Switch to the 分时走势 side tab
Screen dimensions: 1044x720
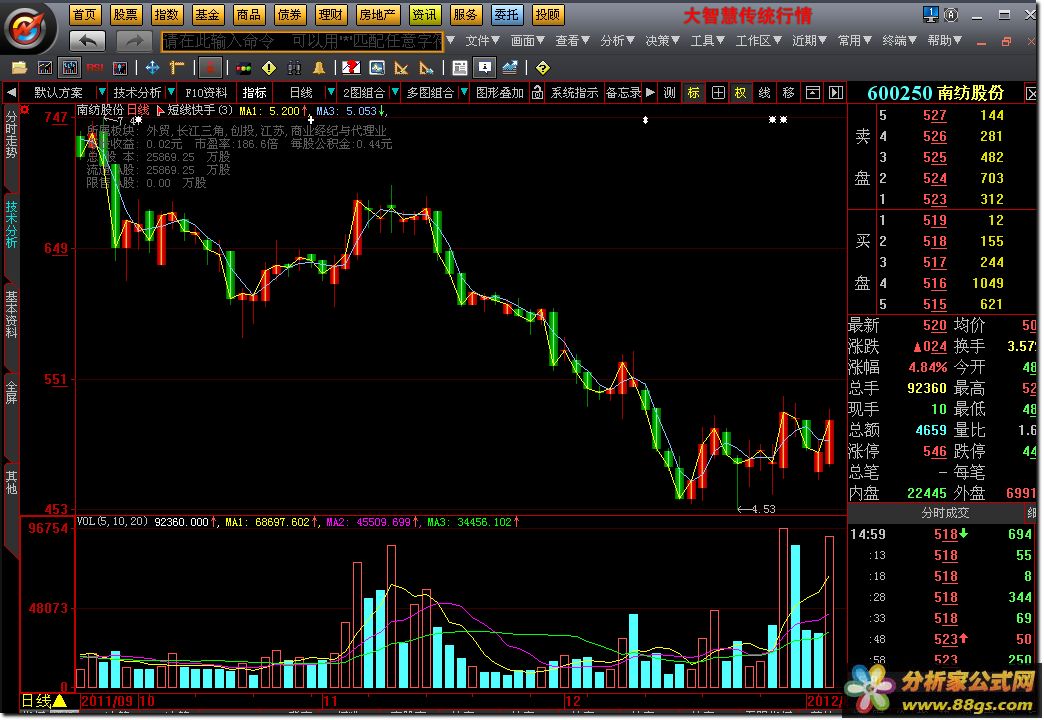point(11,134)
